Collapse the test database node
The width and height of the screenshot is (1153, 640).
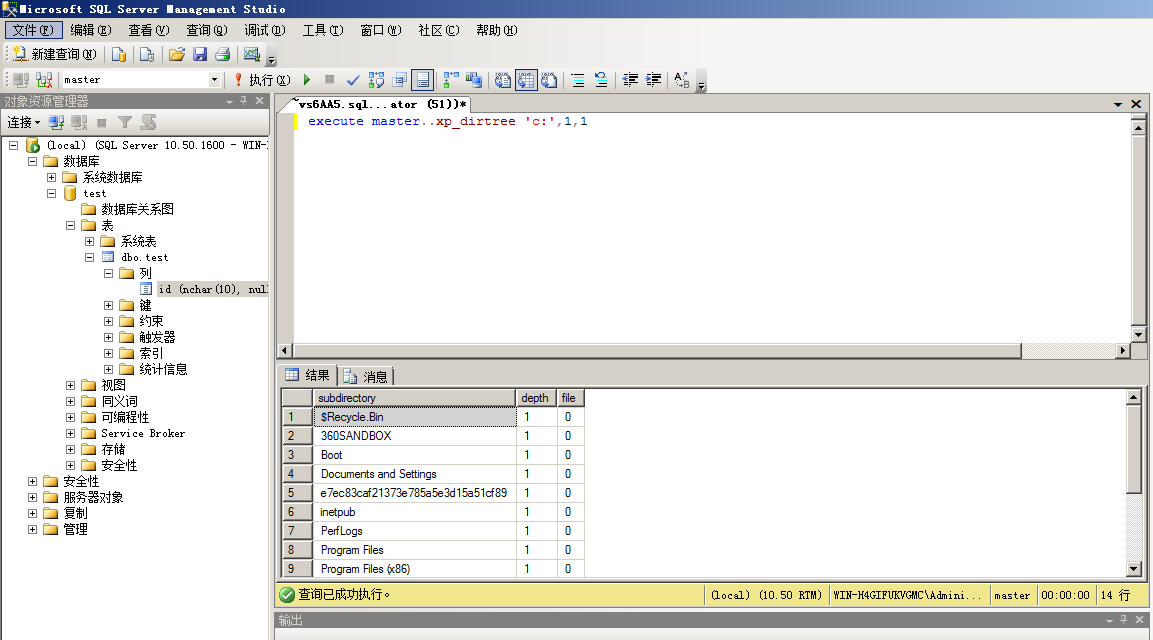pyautogui.click(x=51, y=193)
